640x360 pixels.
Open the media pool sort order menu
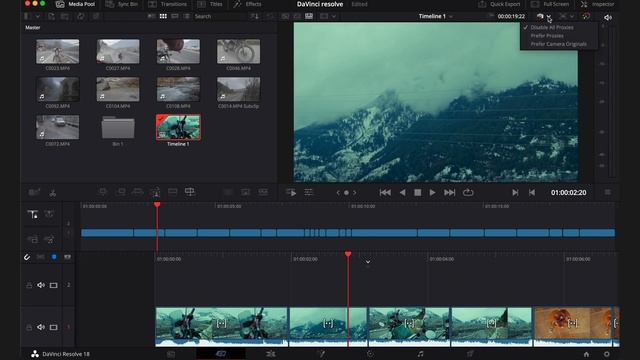click(x=254, y=16)
